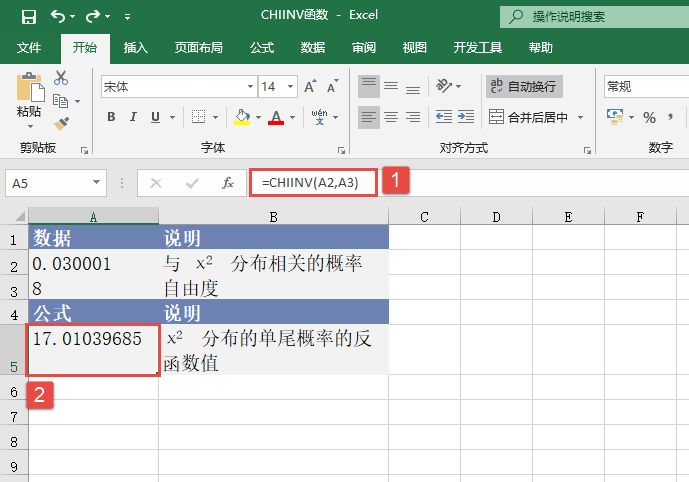This screenshot has width=689, height=482.
Task: Undo the last action
Action: pos(58,16)
